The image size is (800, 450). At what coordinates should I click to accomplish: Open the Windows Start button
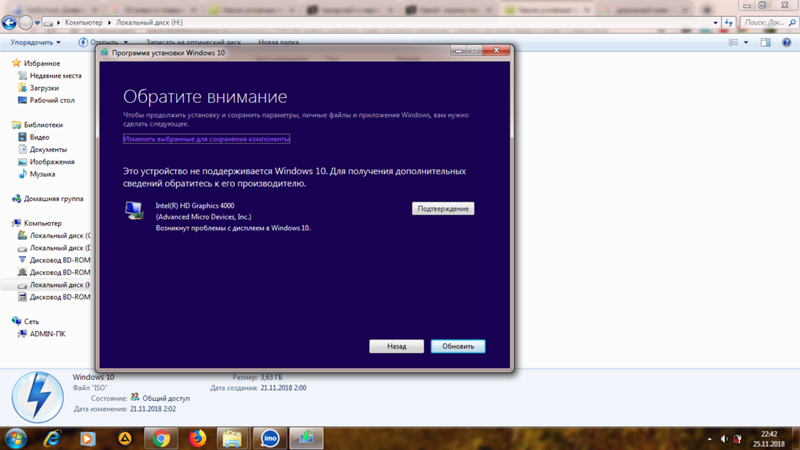tap(16, 438)
